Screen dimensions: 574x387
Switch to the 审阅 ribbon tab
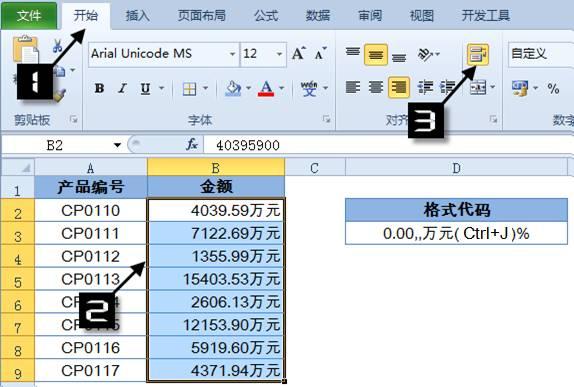(x=370, y=15)
